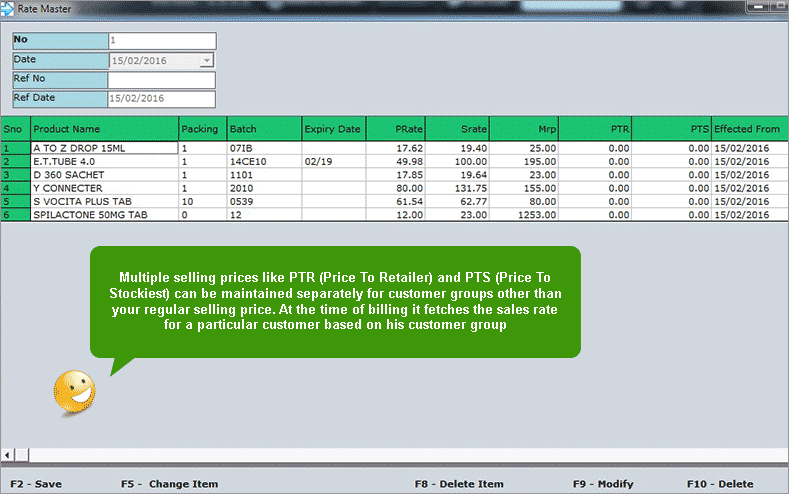
Task: Click F9 - Modify
Action: coord(603,484)
